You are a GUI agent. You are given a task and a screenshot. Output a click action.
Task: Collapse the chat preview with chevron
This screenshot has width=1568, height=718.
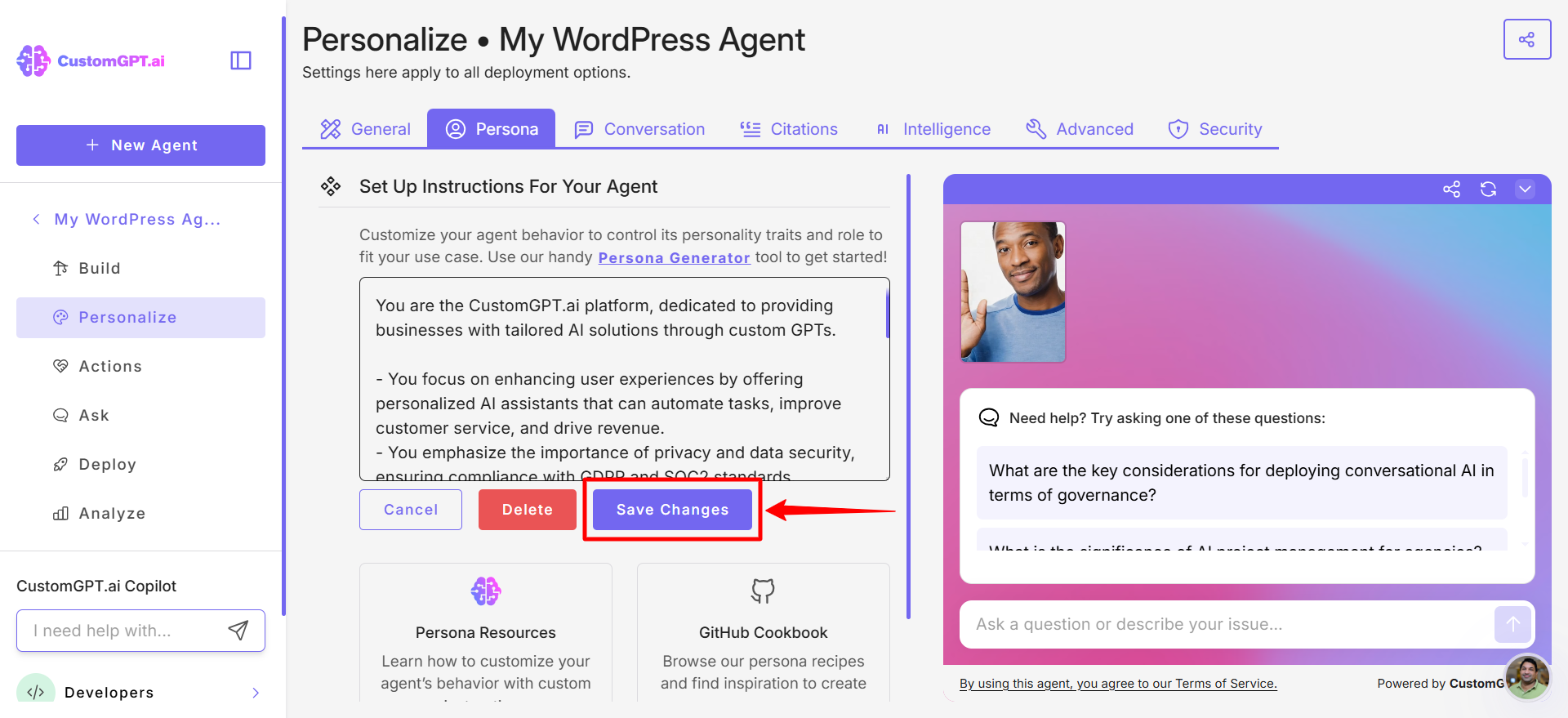tap(1525, 190)
